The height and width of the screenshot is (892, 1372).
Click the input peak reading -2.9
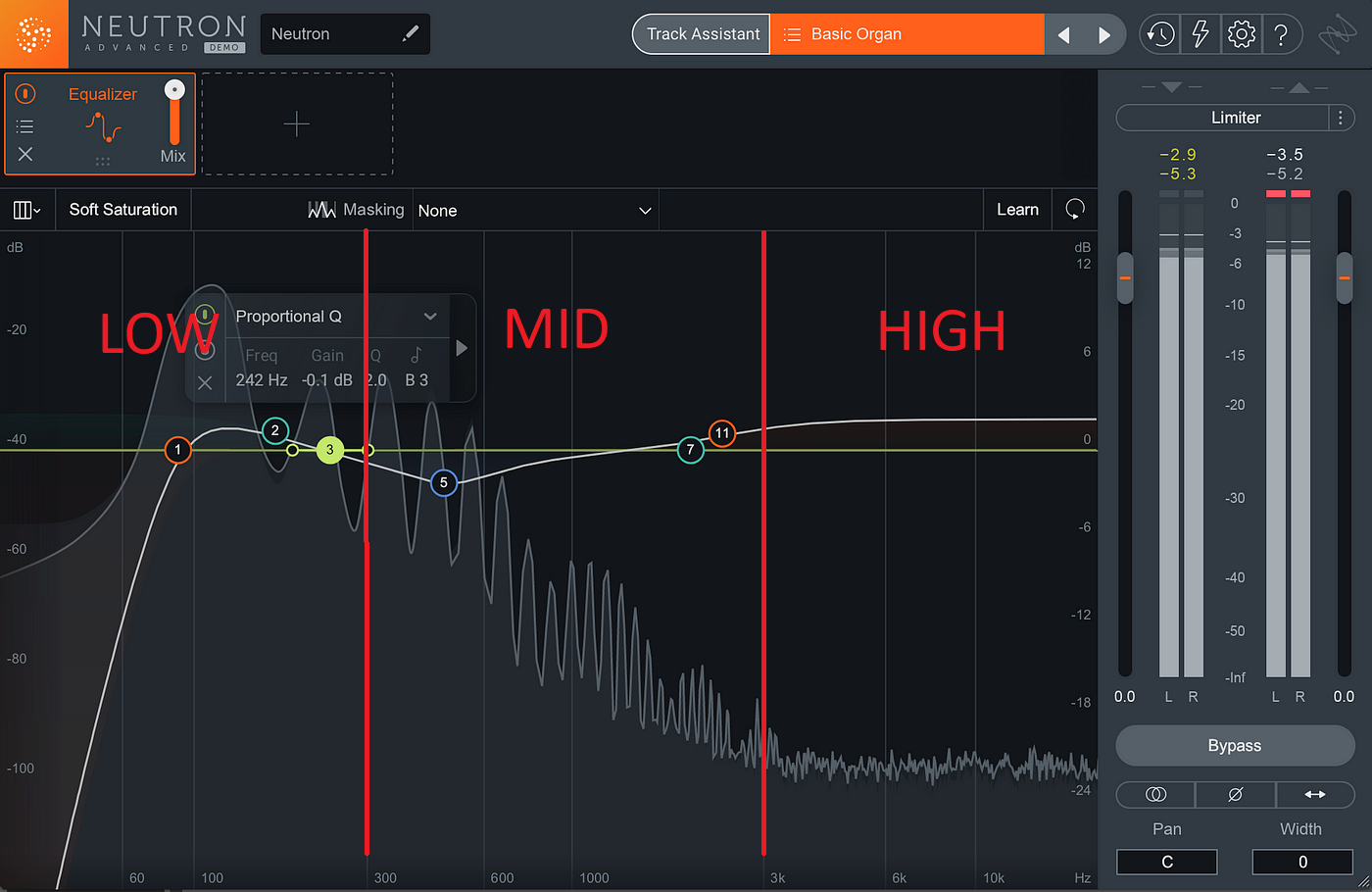coord(1177,155)
